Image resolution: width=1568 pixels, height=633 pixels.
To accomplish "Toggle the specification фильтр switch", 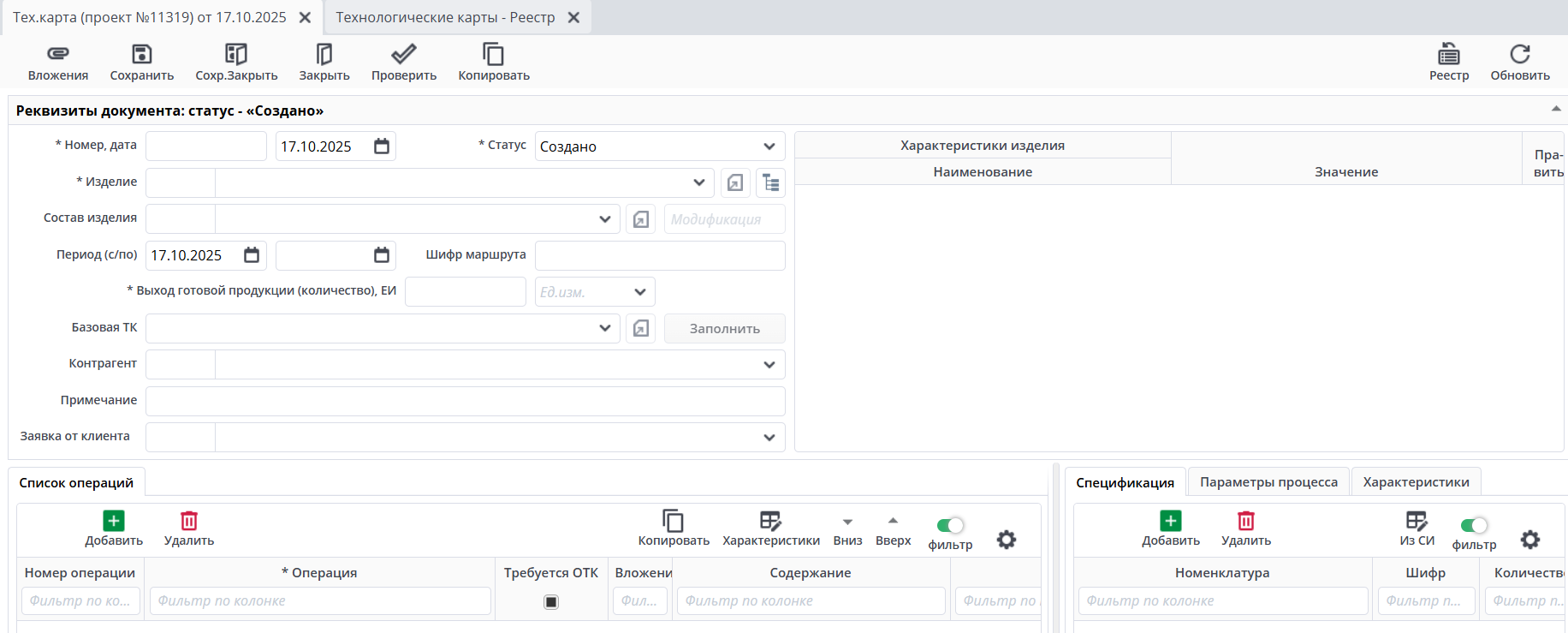I will (x=1474, y=526).
